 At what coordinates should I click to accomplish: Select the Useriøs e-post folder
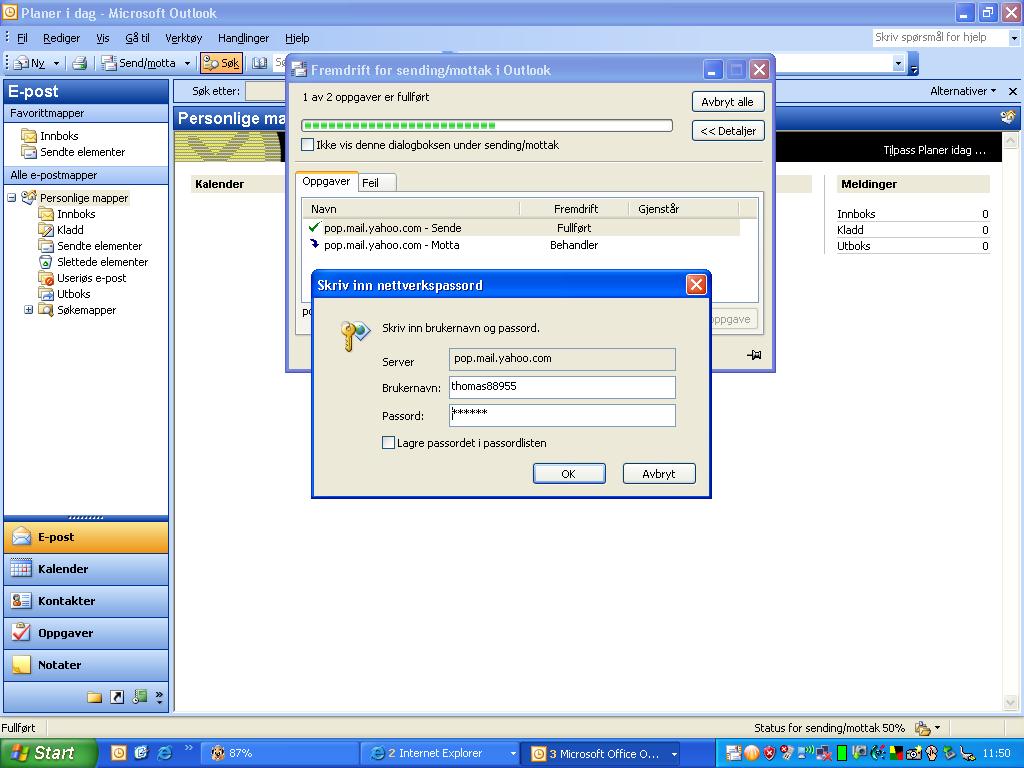tap(82, 278)
